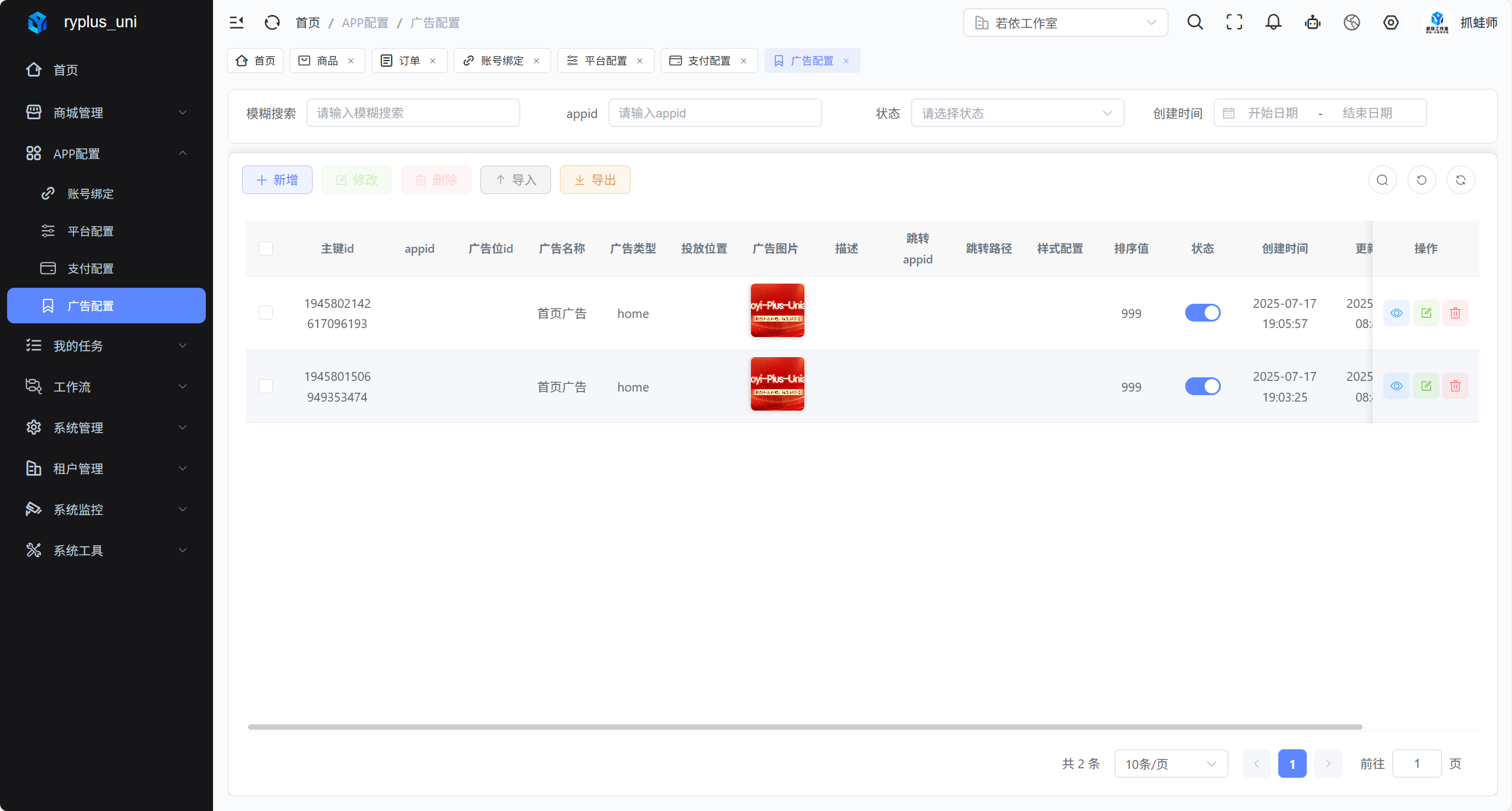Viewport: 1512px width, 811px height.
Task: Switch to the 支付配置 tab
Action: click(x=708, y=61)
